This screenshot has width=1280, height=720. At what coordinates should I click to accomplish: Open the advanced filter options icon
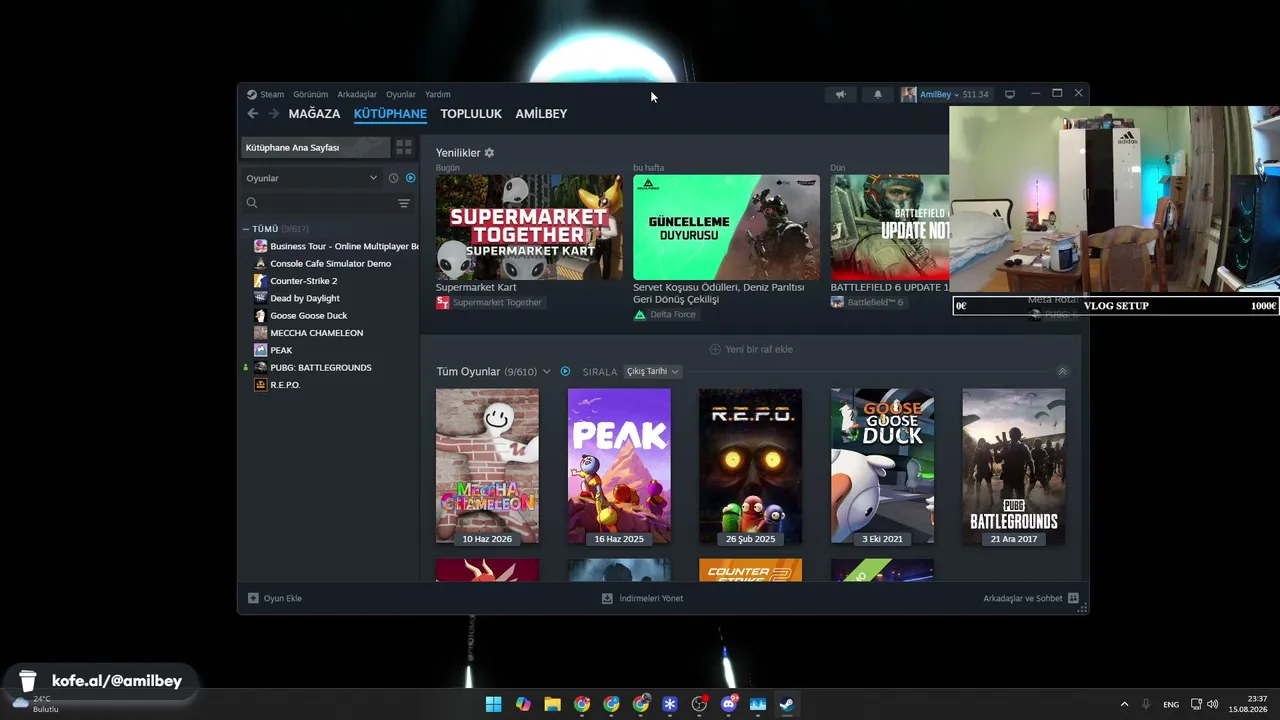pyautogui.click(x=404, y=203)
